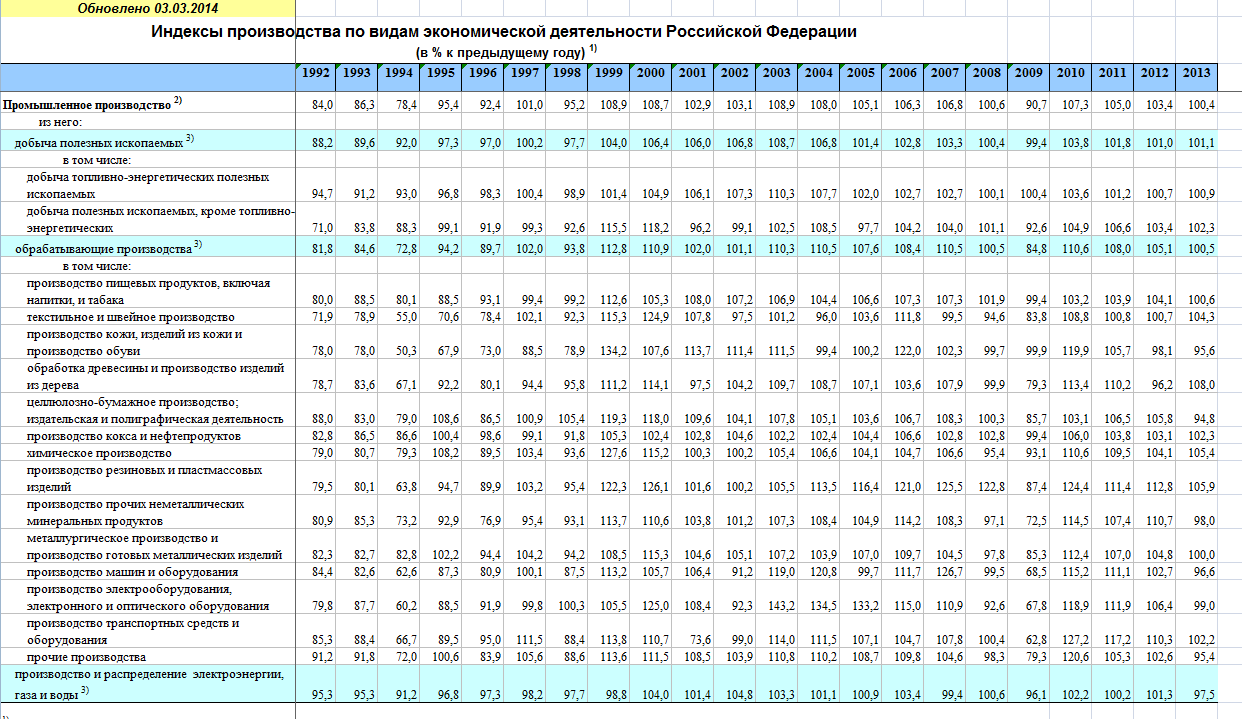Image resolution: width=1242 pixels, height=719 pixels.
Task: Click the 2000 year header cell
Action: pos(651,73)
